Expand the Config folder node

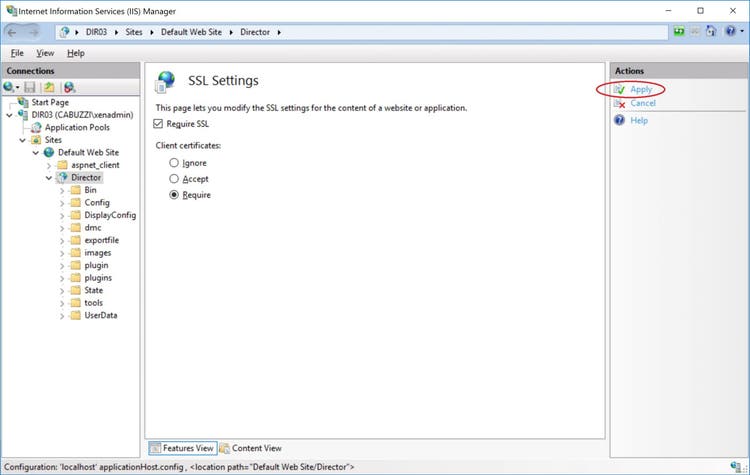[62, 203]
